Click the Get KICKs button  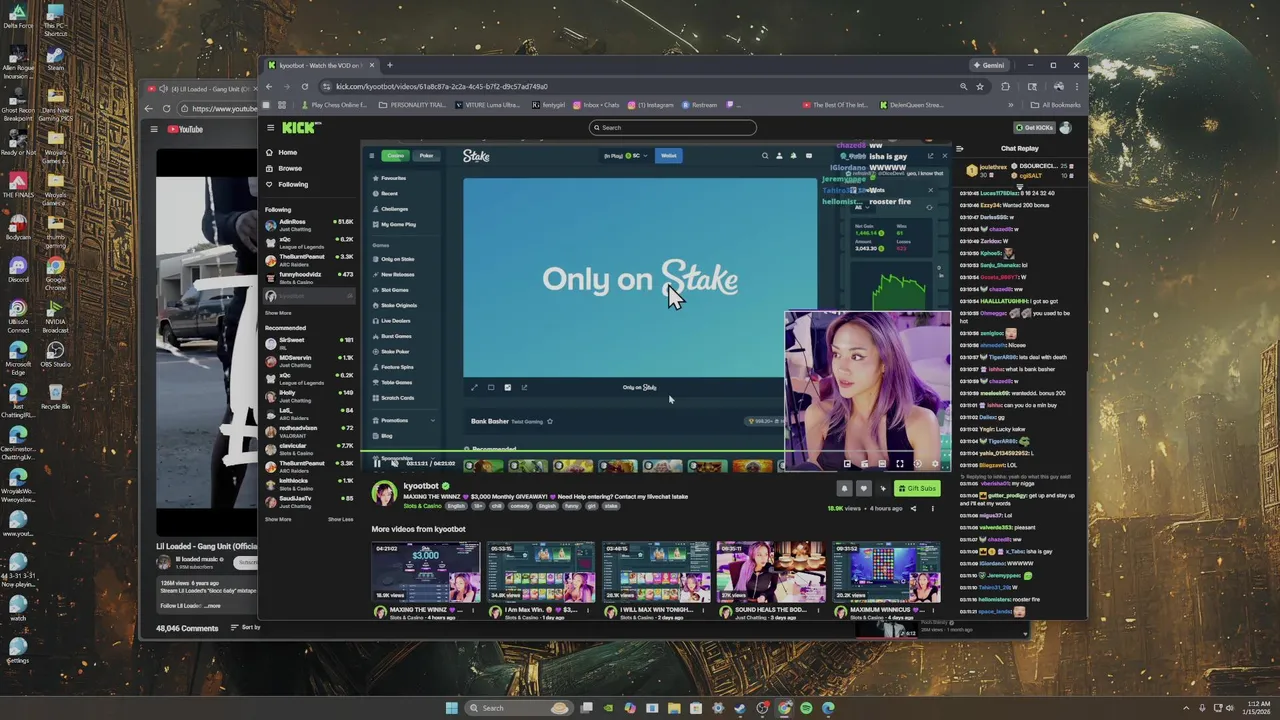(1034, 127)
